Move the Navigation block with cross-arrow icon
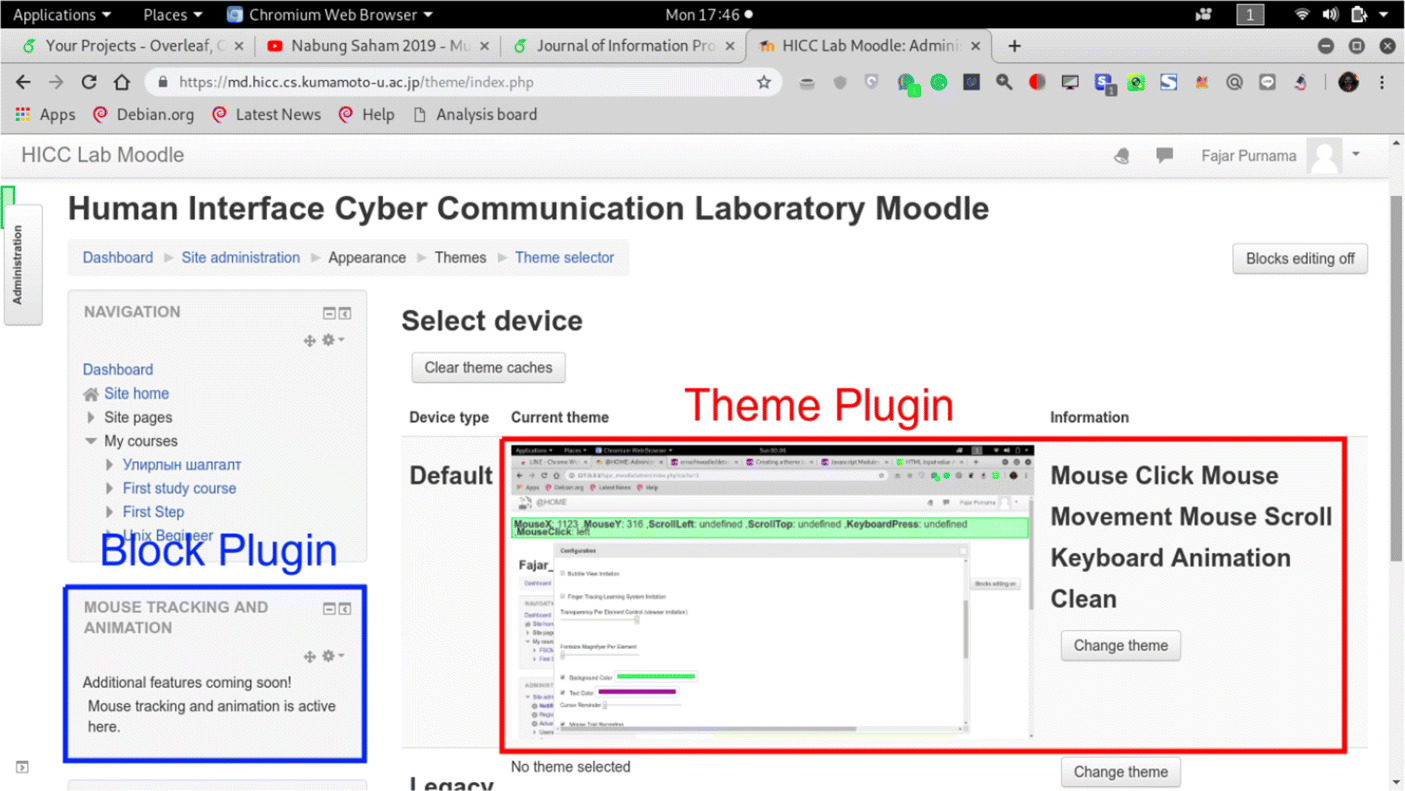This screenshot has width=1405, height=791. pos(310,341)
